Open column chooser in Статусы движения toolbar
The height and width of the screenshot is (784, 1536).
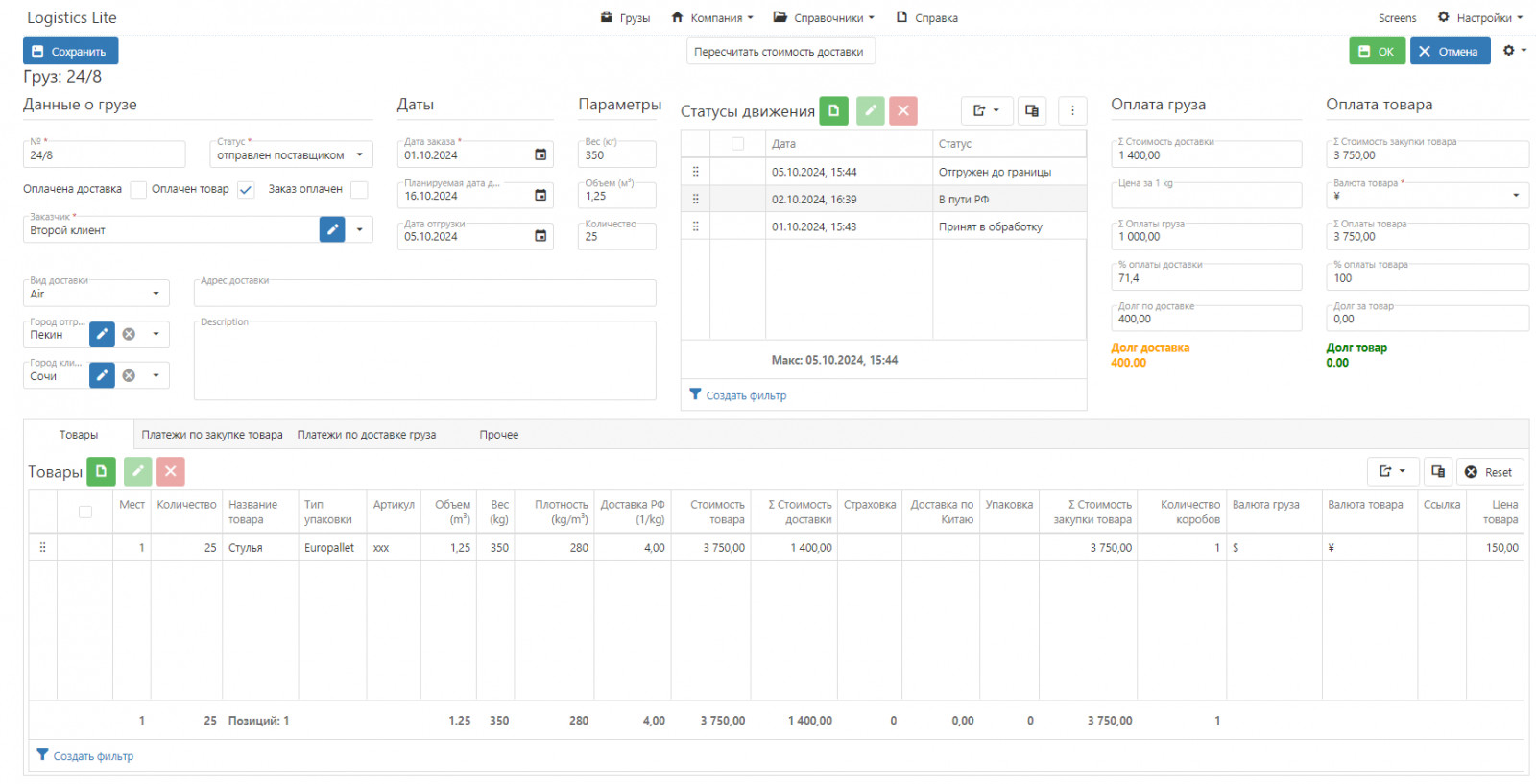1032,111
